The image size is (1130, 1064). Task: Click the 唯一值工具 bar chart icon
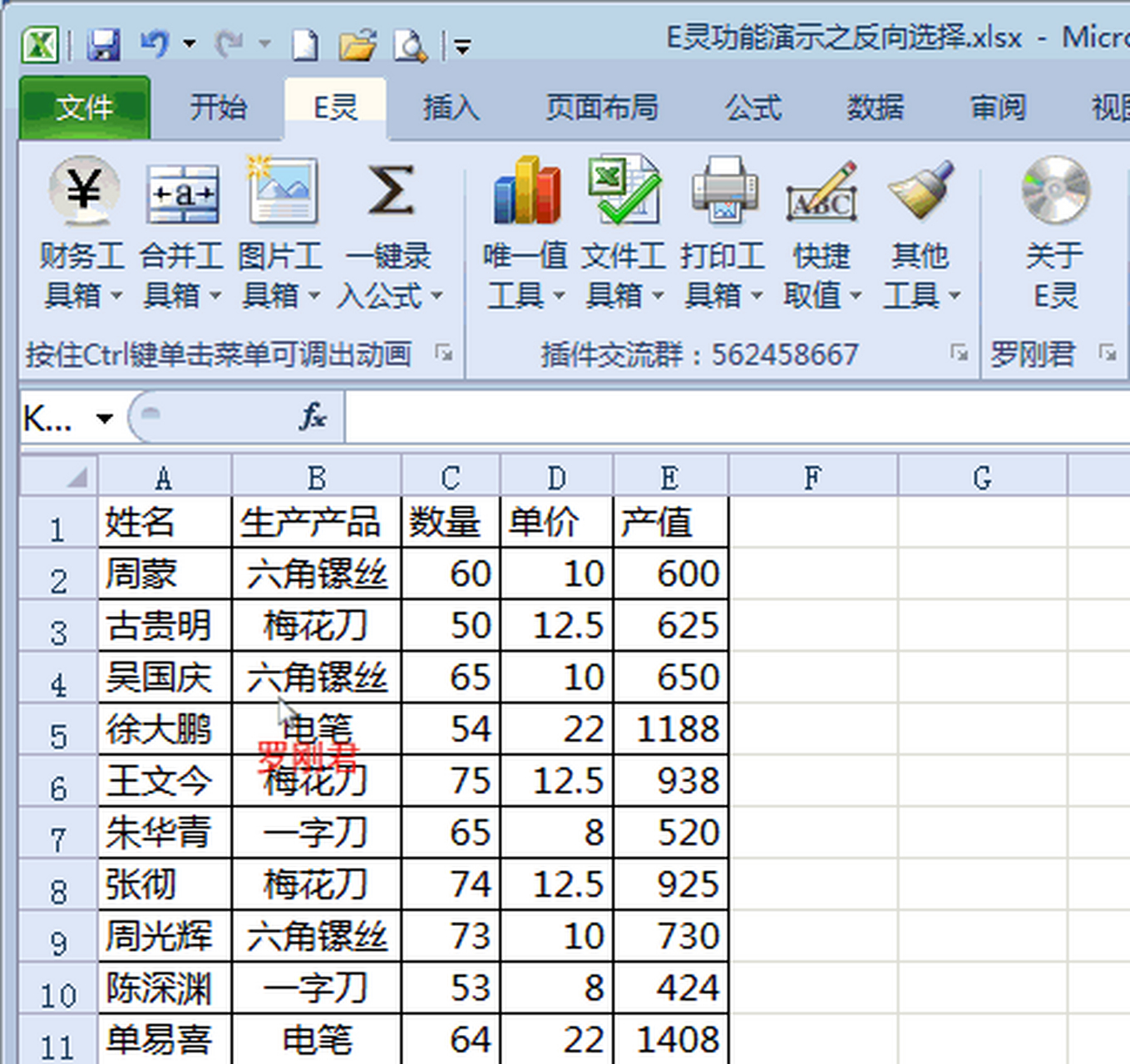tap(526, 191)
